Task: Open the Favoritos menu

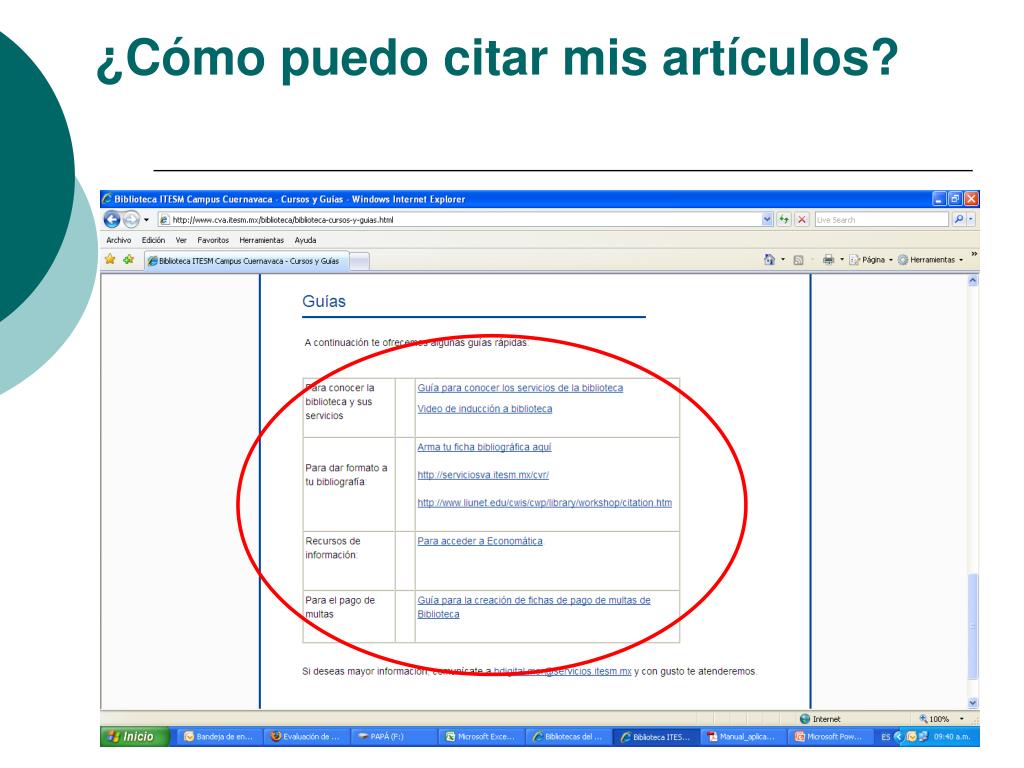Action: pyautogui.click(x=213, y=240)
